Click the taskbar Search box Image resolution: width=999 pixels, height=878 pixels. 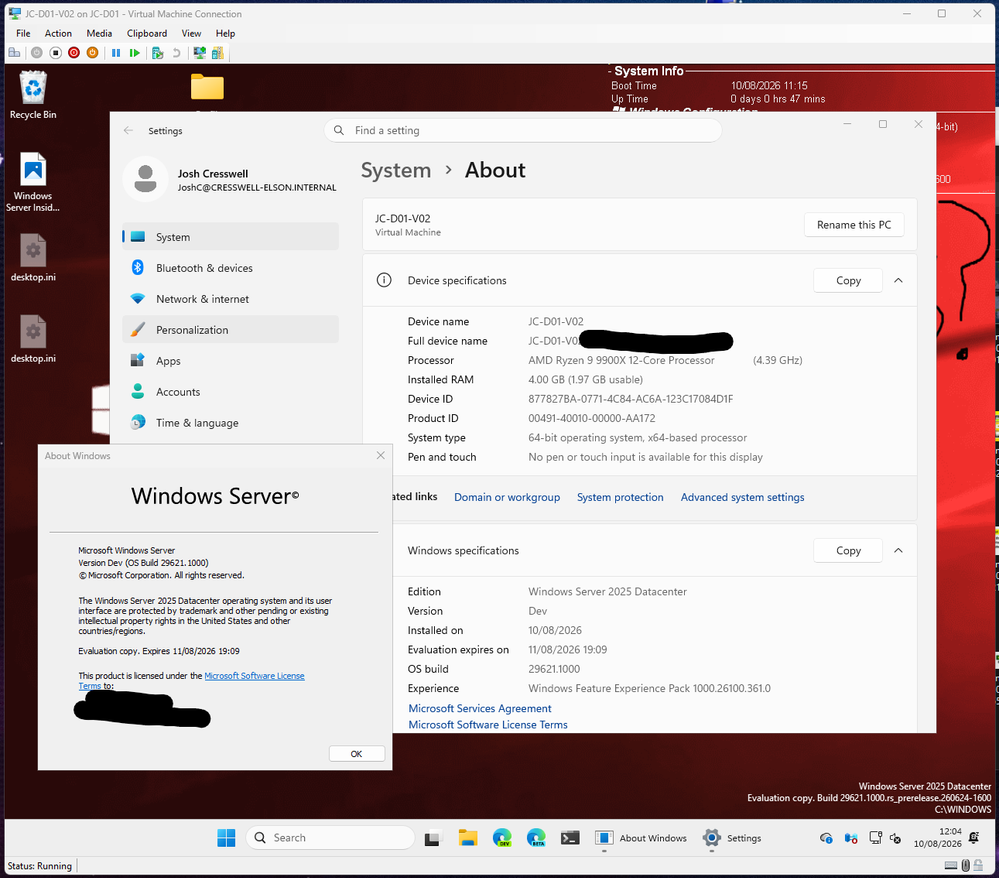330,838
